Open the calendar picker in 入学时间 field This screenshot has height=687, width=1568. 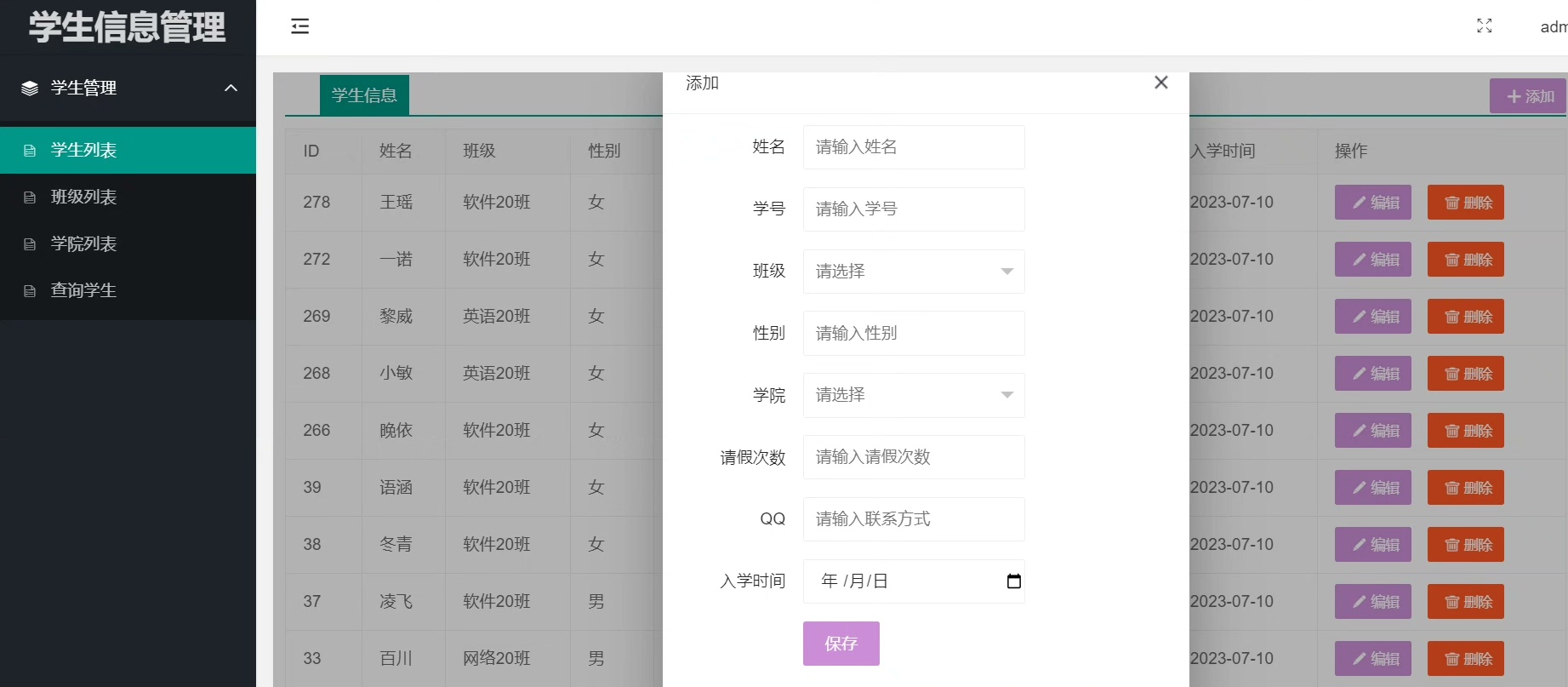point(1013,581)
